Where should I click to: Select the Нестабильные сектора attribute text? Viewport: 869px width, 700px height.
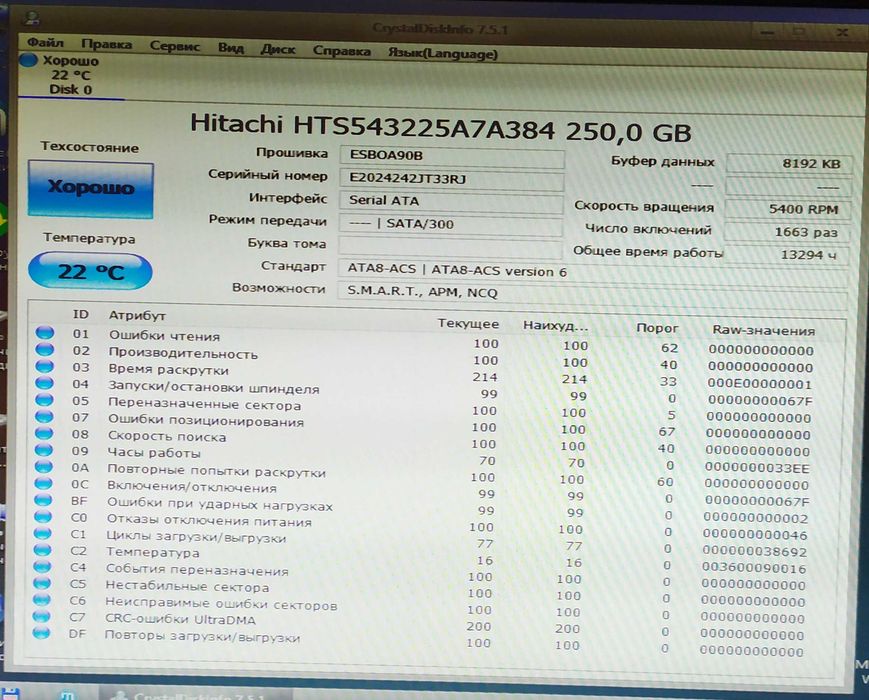click(x=187, y=586)
